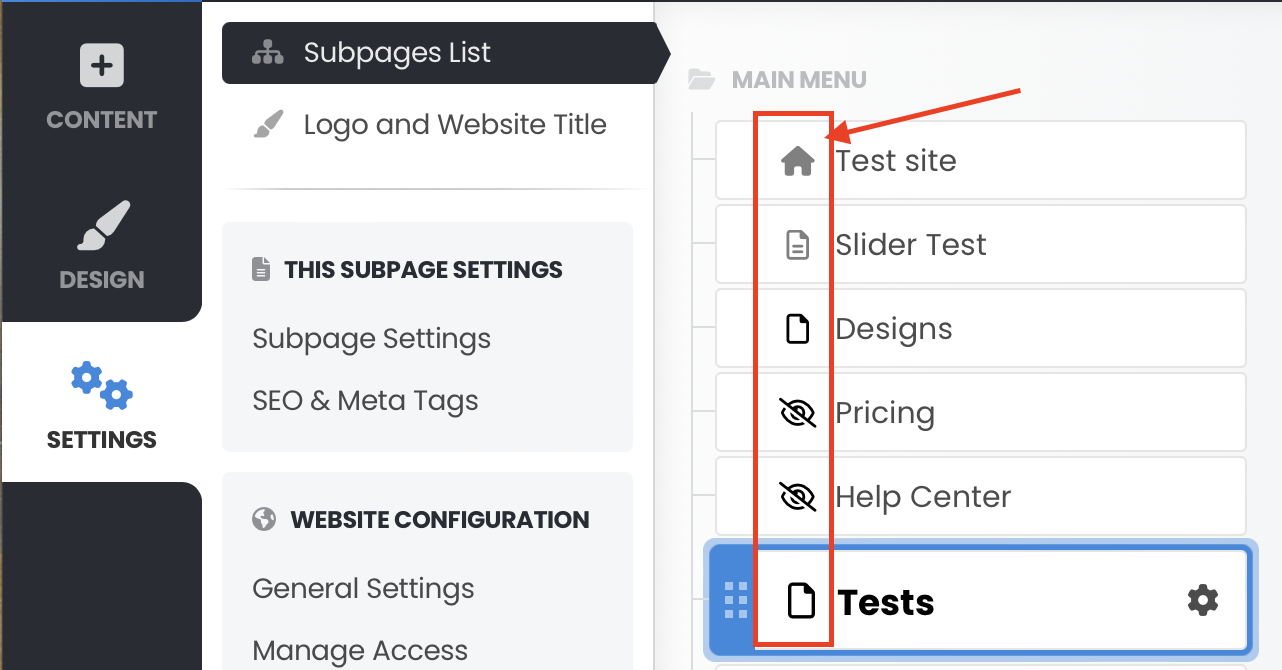Select the Pricing page in the list
The width and height of the screenshot is (1282, 670).
pos(981,413)
